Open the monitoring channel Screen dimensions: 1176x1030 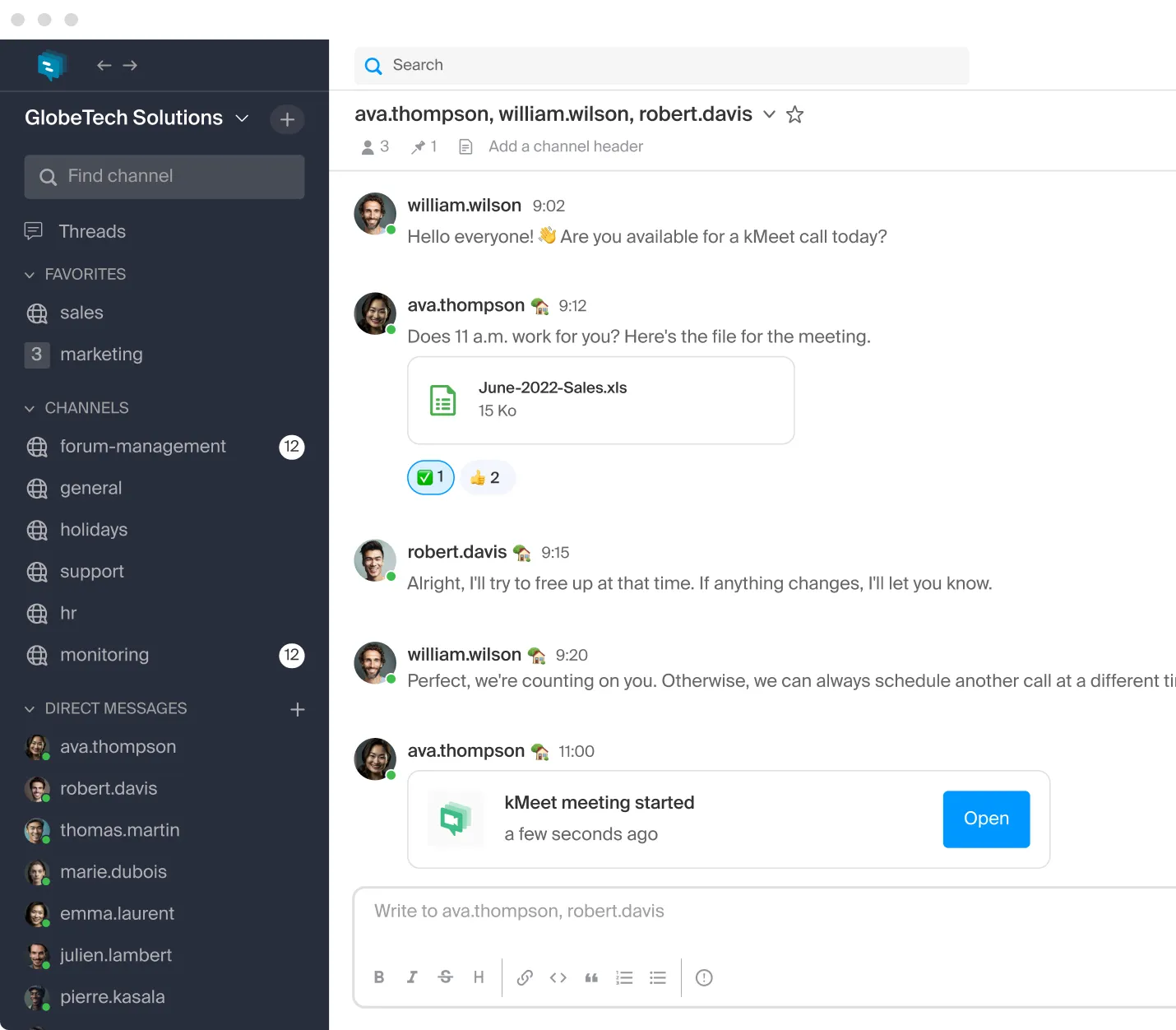click(x=164, y=655)
